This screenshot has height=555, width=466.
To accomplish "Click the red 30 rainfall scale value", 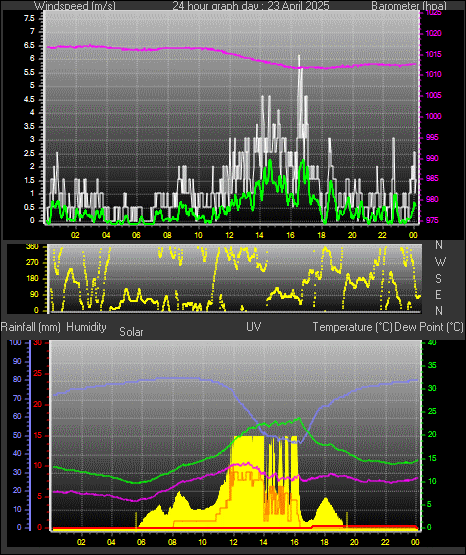I will 38,343.
